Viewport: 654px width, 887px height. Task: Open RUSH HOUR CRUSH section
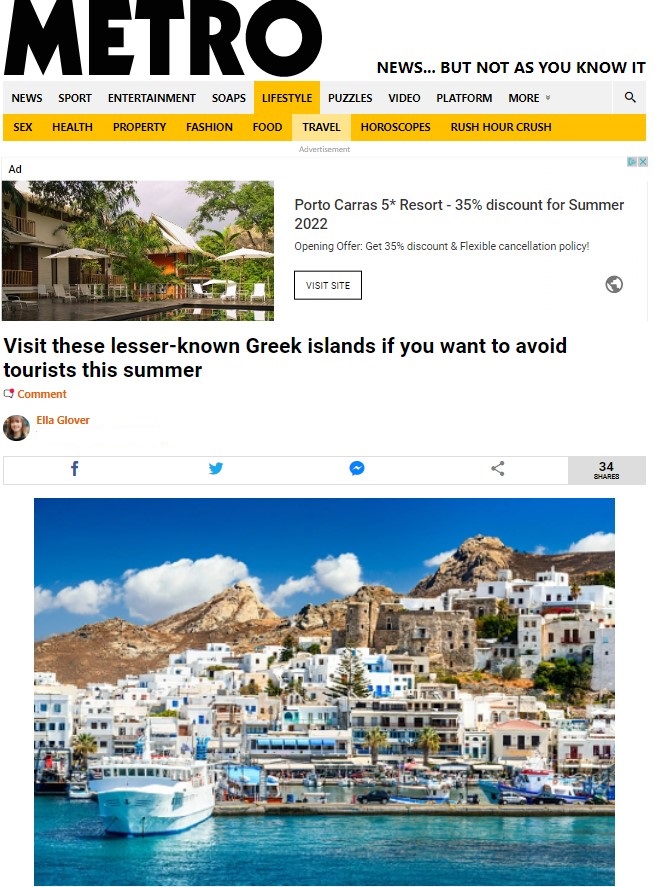tap(501, 127)
